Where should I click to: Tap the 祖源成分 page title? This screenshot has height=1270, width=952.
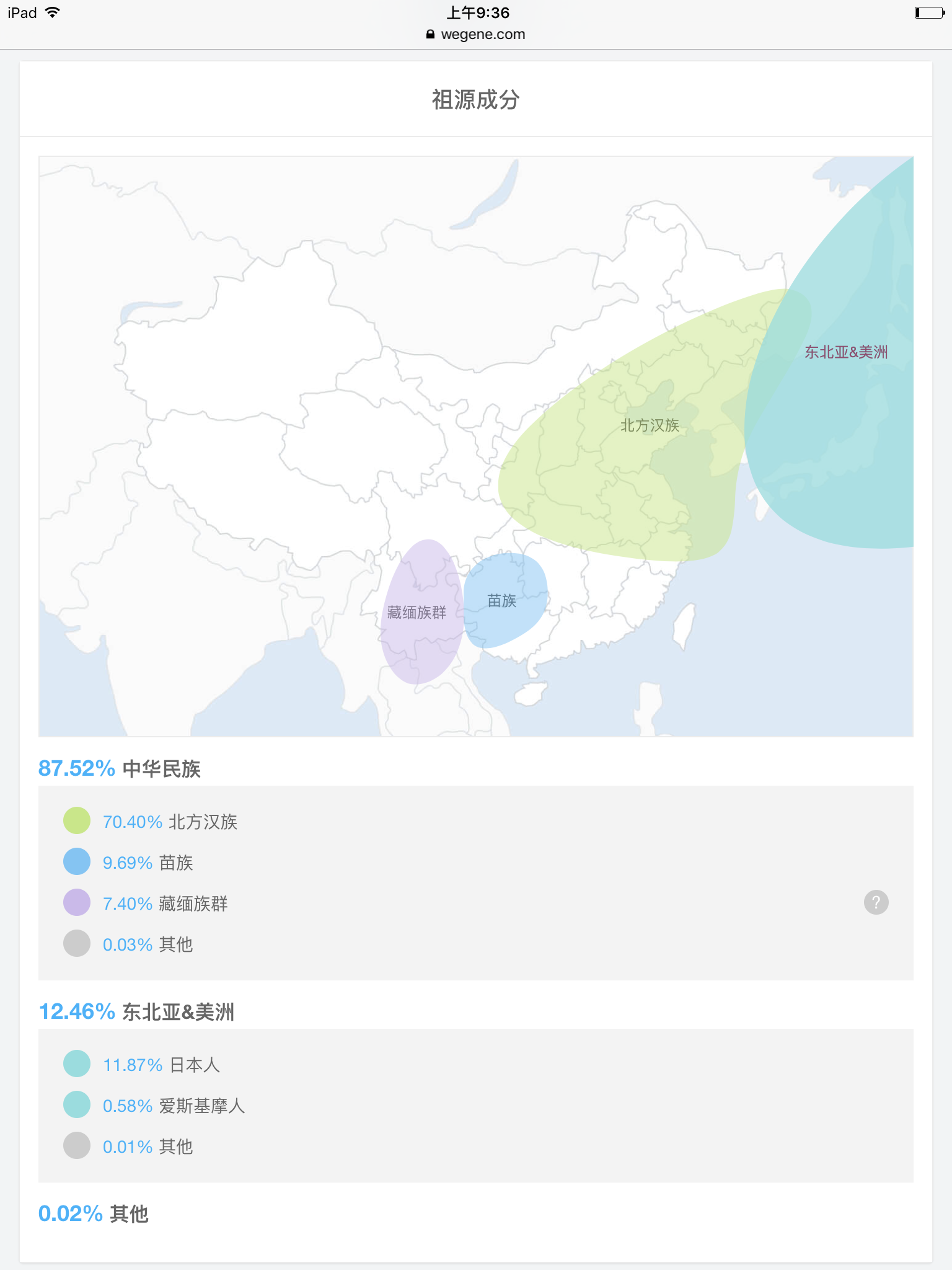point(476,99)
